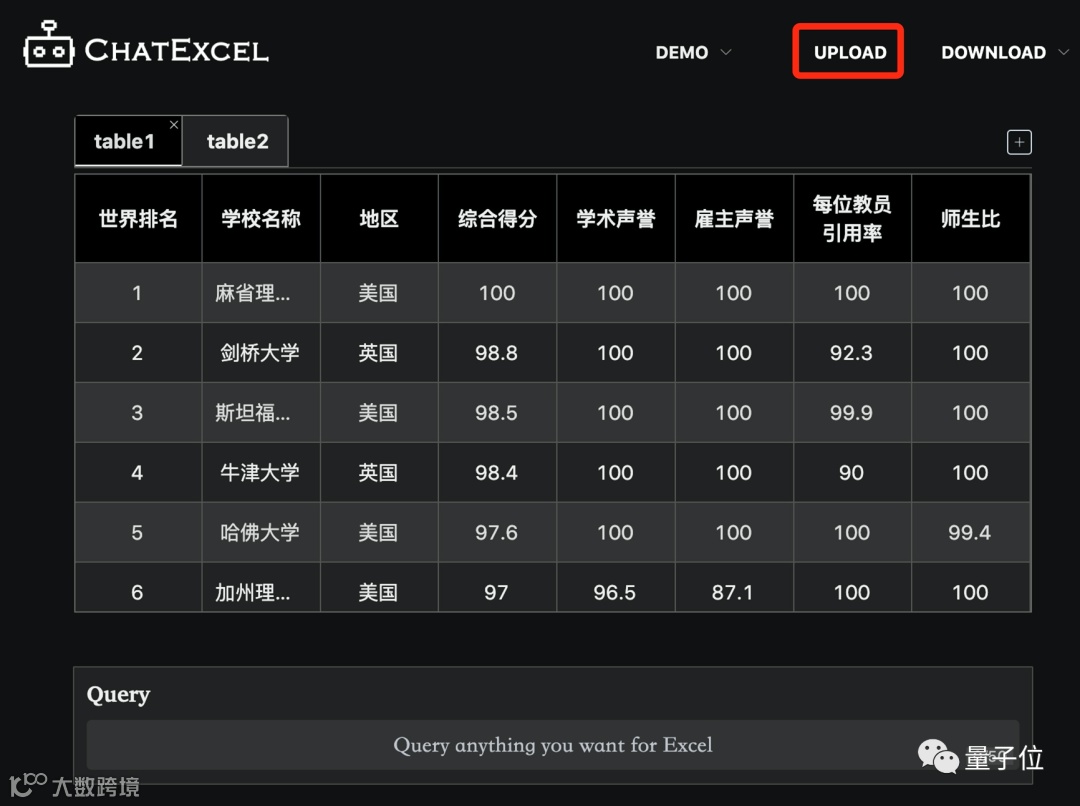Click rank 1 cell
This screenshot has width=1080, height=806.
(x=138, y=293)
